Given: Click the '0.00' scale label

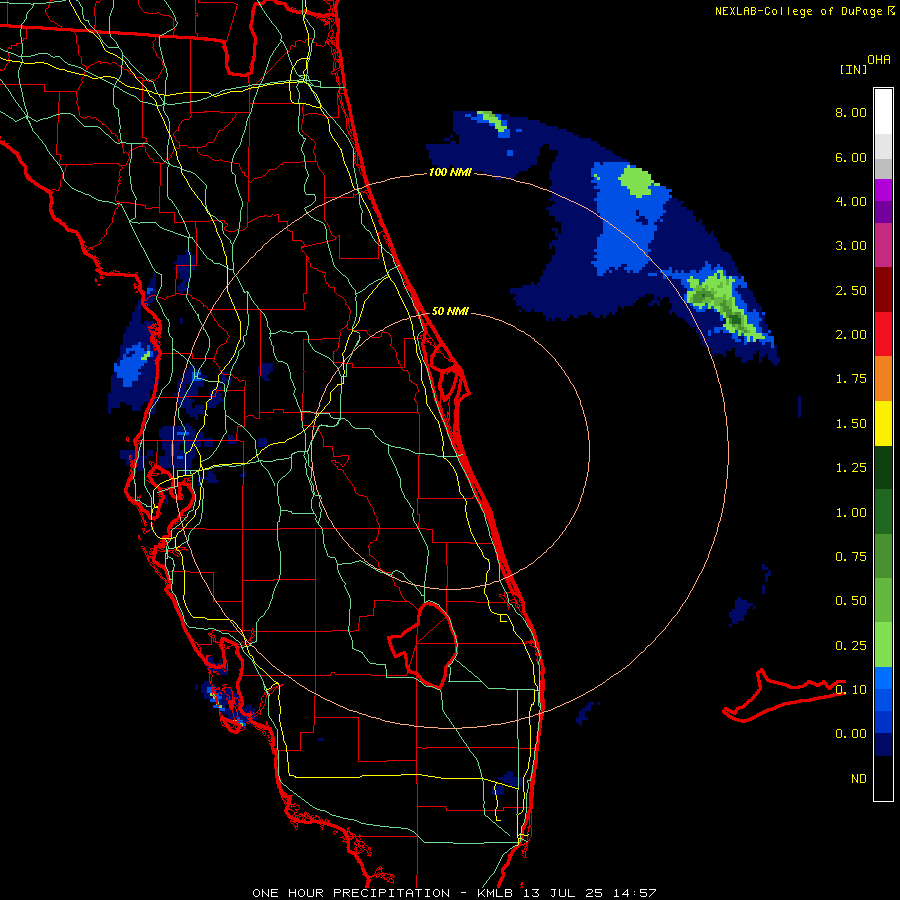Looking at the screenshot, I should click(851, 734).
